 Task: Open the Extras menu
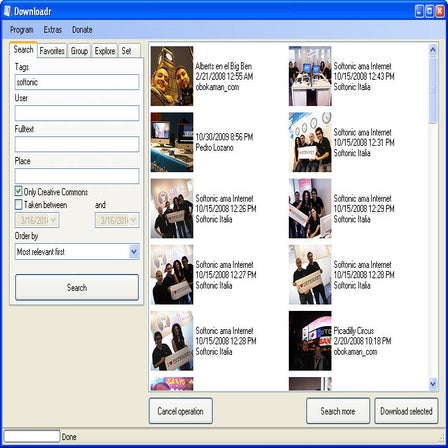point(53,30)
